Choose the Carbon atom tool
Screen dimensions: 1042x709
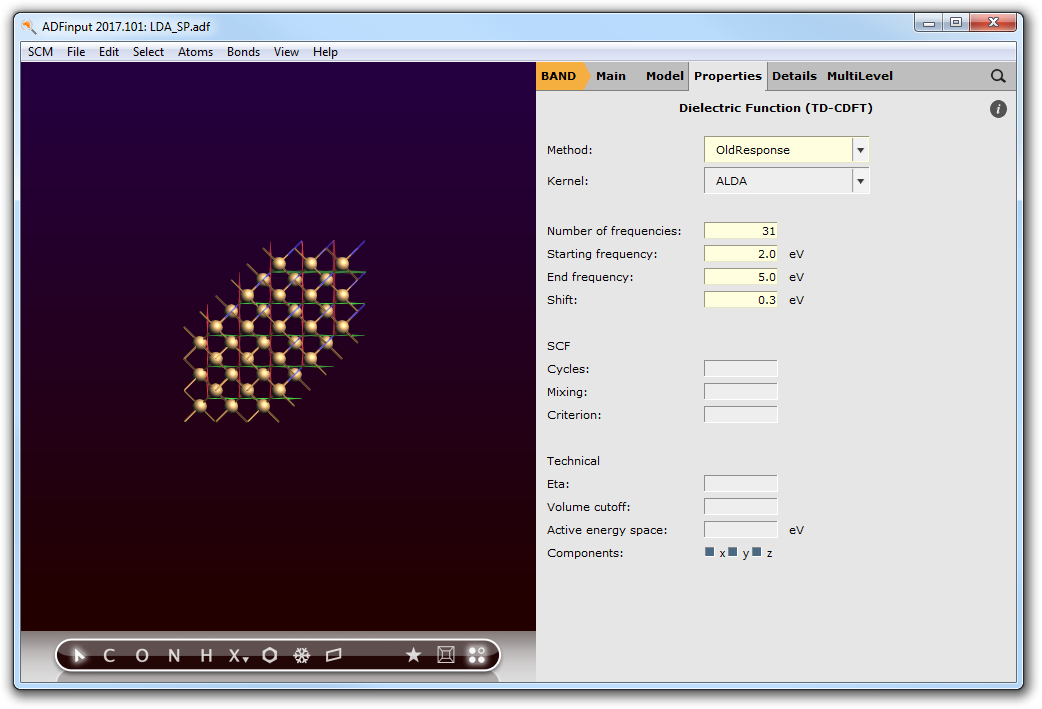(109, 656)
